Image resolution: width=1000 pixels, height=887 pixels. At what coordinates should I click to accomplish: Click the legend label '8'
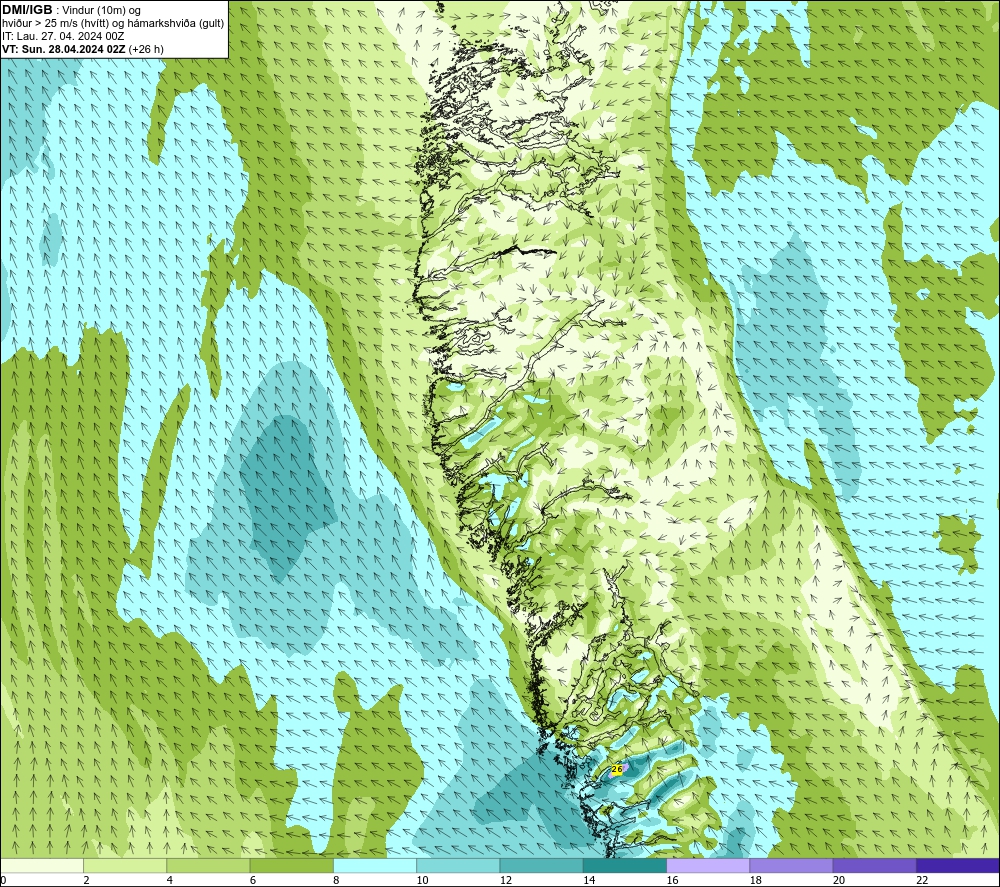coord(336,880)
